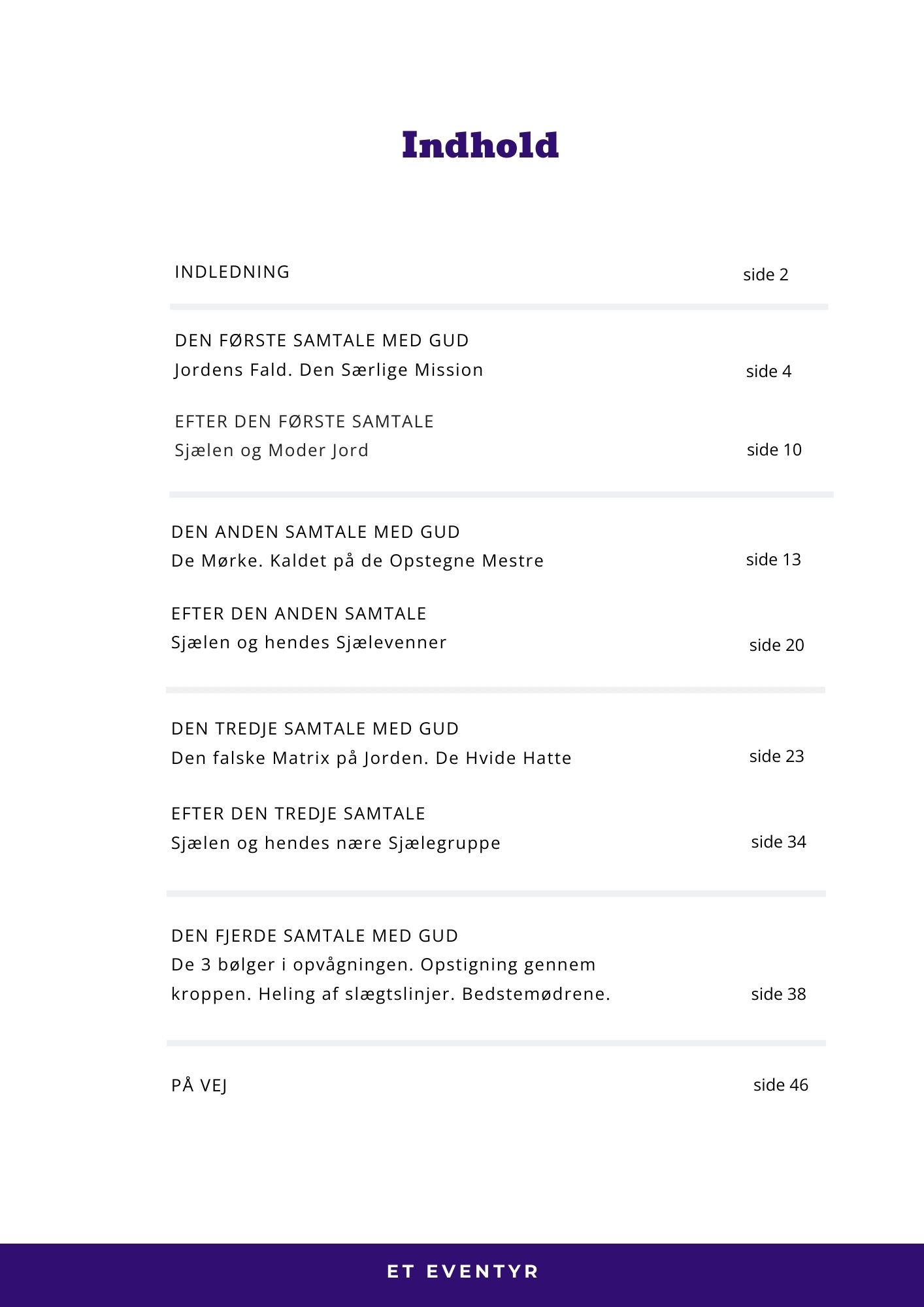Select De Mørke. Kaldet subtitle line
Screen dimensions: 924x1307
click(357, 561)
